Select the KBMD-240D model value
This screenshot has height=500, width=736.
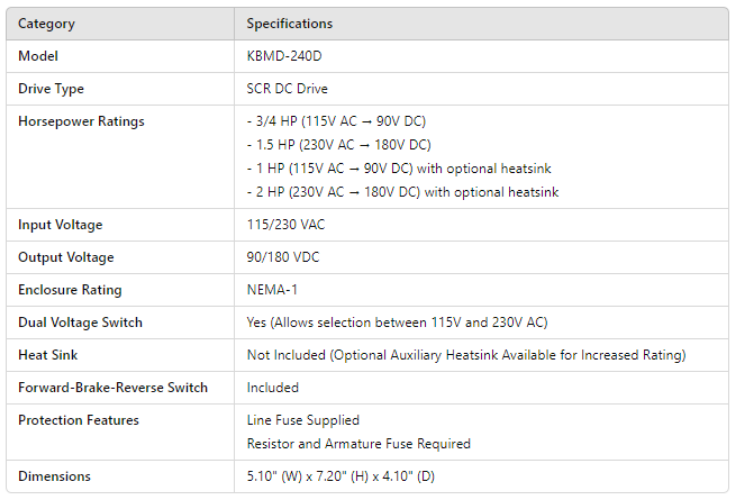coord(284,56)
